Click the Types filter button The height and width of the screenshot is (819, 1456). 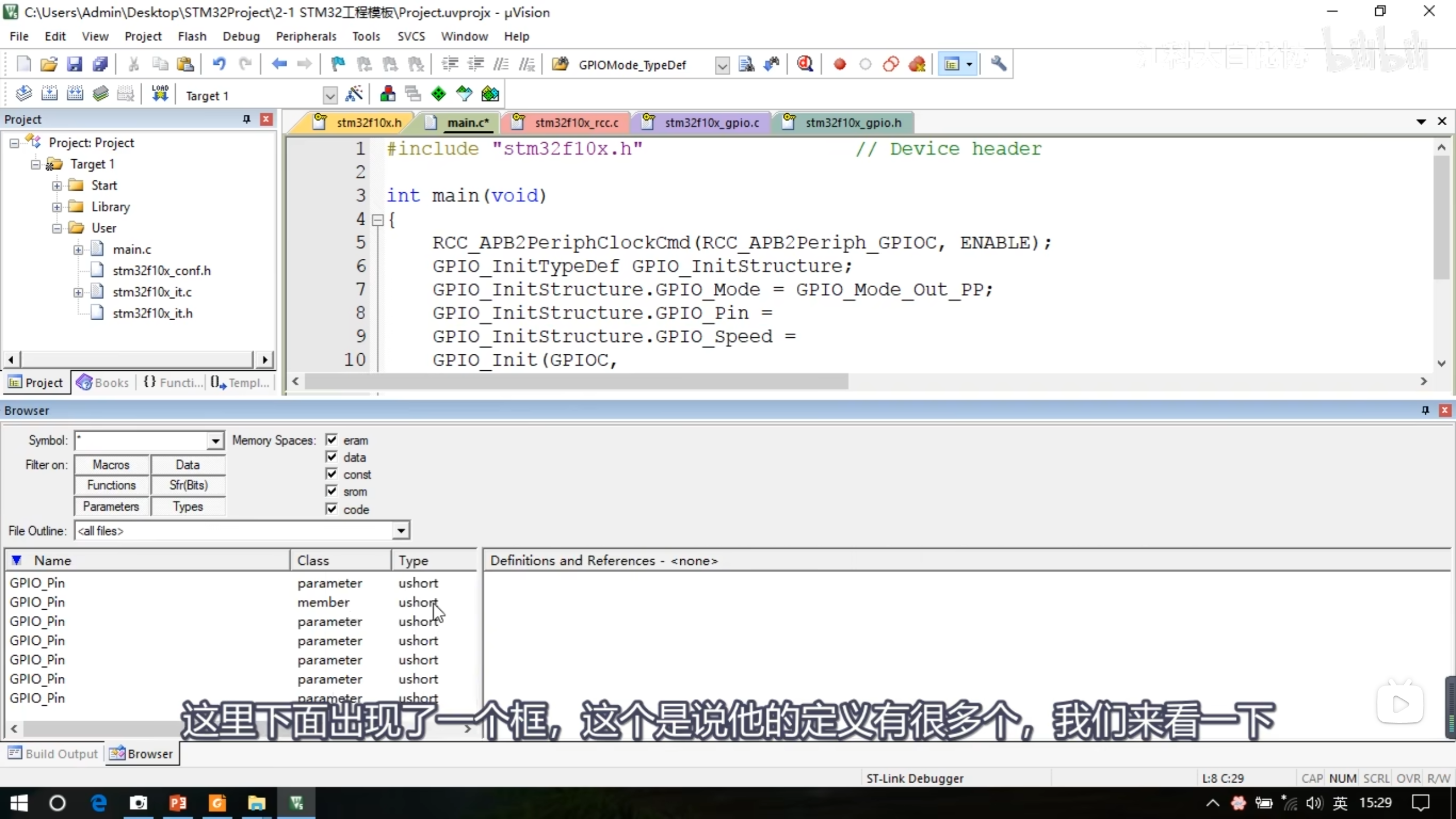tap(188, 506)
